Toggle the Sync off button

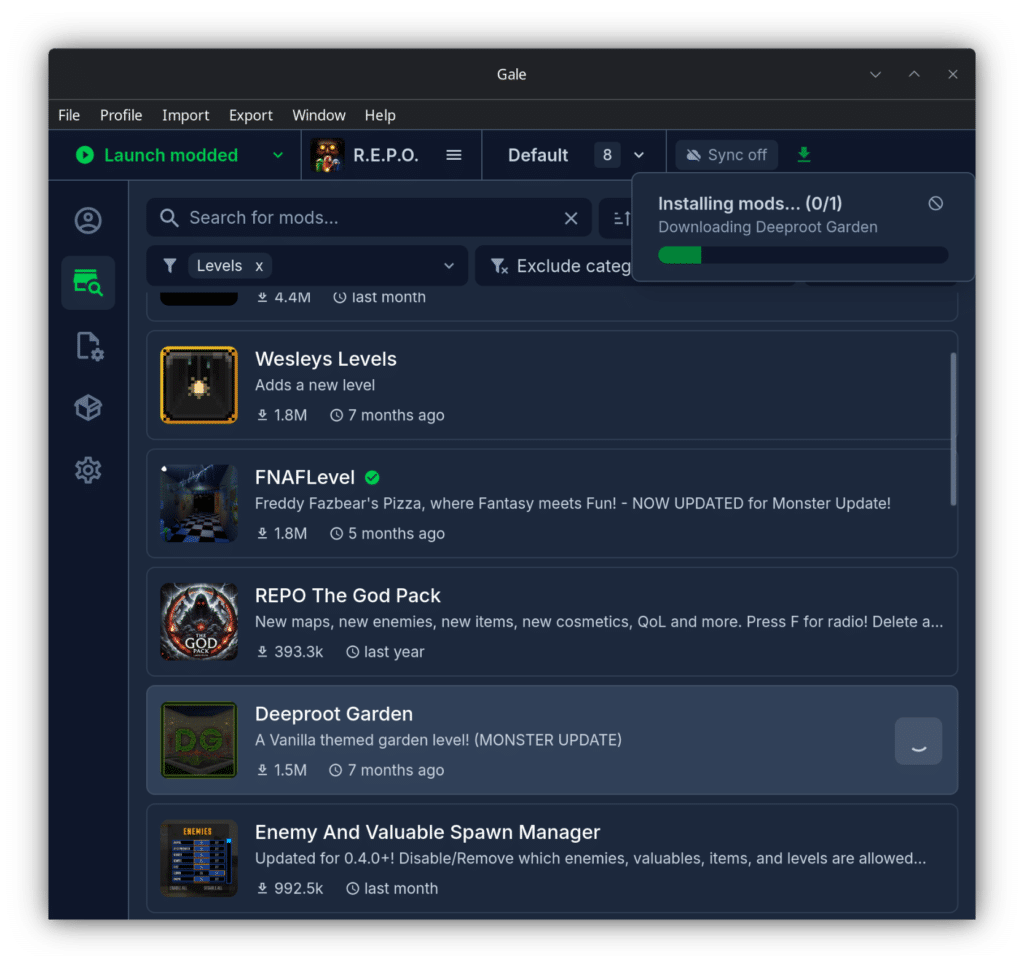pyautogui.click(x=727, y=155)
